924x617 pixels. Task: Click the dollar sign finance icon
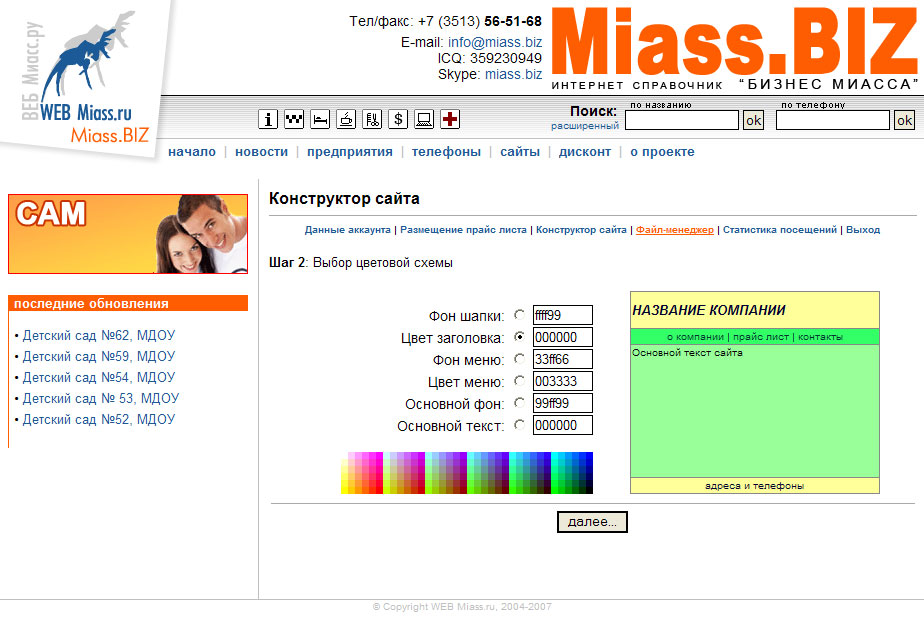[398, 119]
